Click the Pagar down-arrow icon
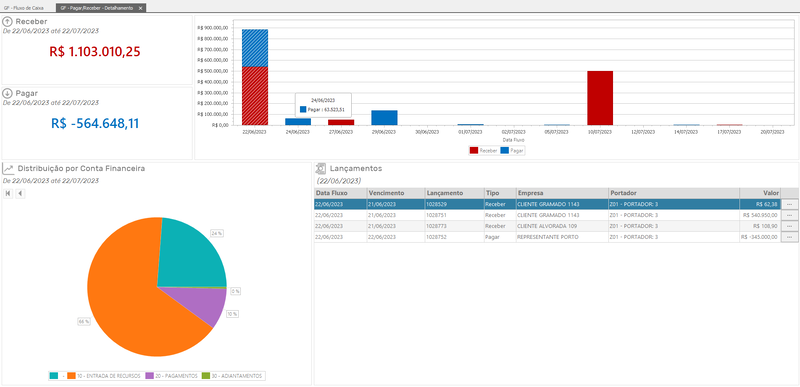 click(8, 93)
